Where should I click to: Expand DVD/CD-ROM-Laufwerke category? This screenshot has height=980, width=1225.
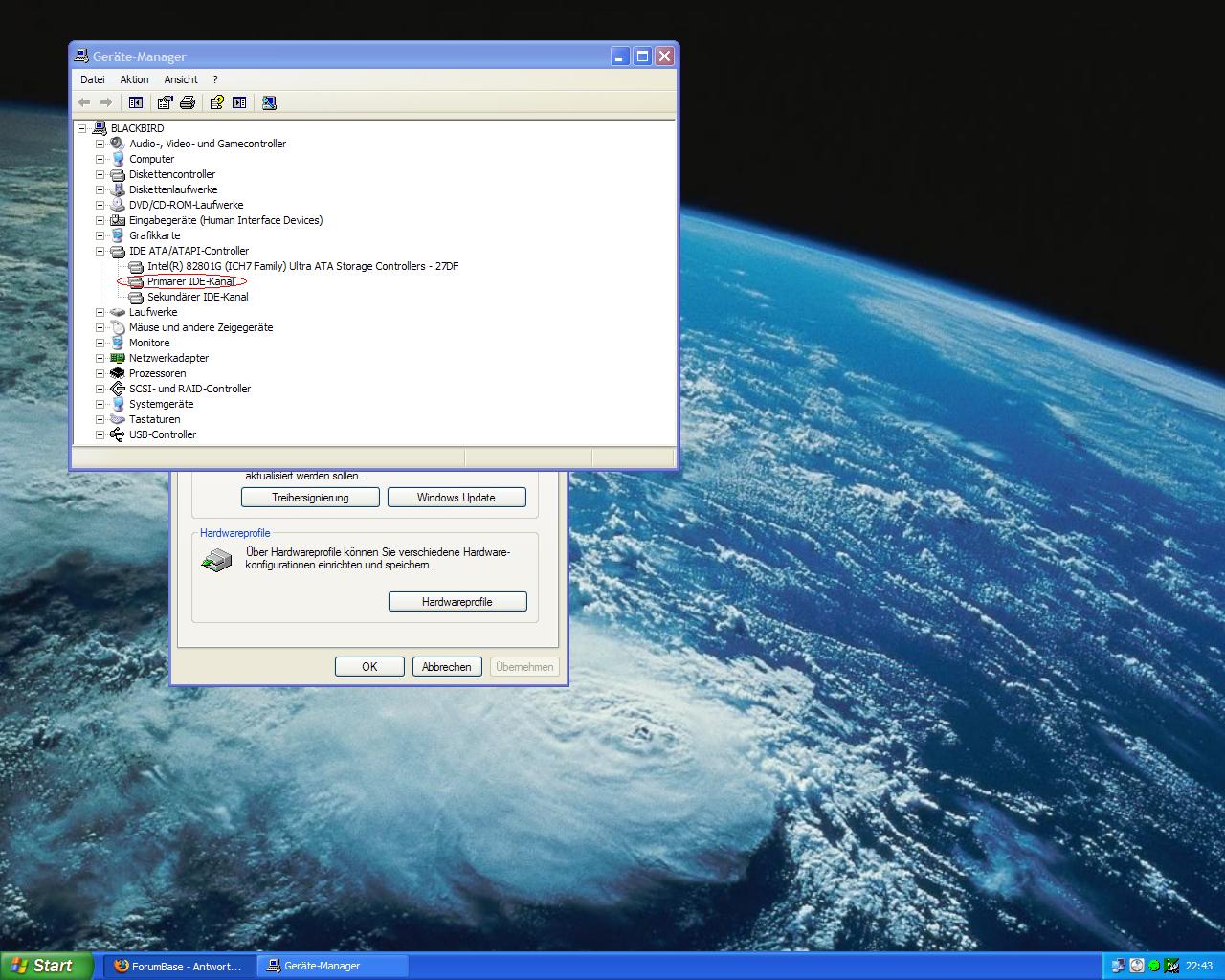tap(100, 205)
